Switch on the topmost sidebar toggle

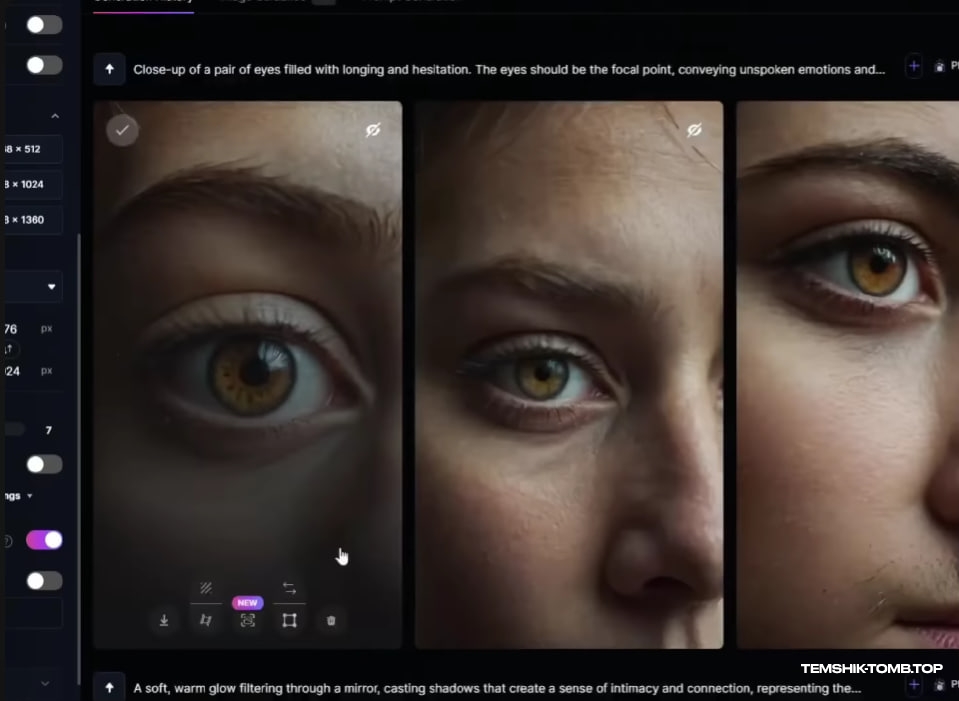point(44,24)
